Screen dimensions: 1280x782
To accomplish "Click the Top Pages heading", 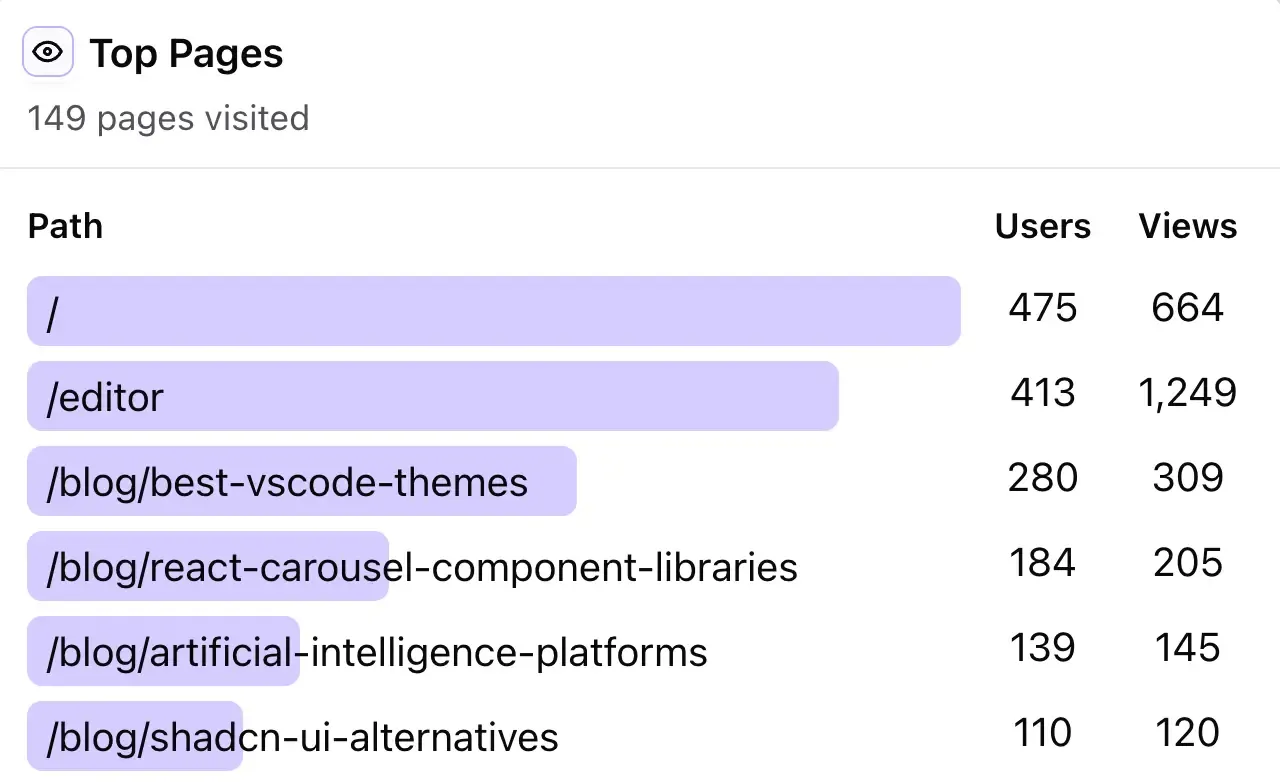I will coord(186,54).
